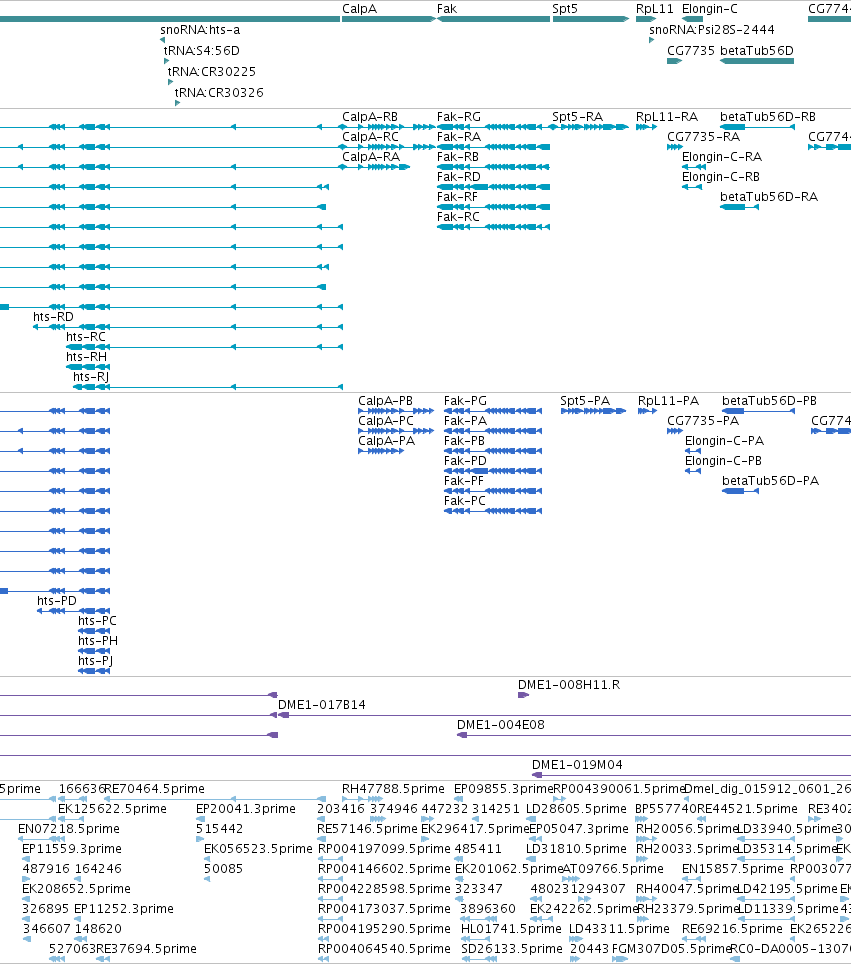The height and width of the screenshot is (964, 851).
Task: Select the tRNA:CR30326 feature label
Action: [219, 93]
